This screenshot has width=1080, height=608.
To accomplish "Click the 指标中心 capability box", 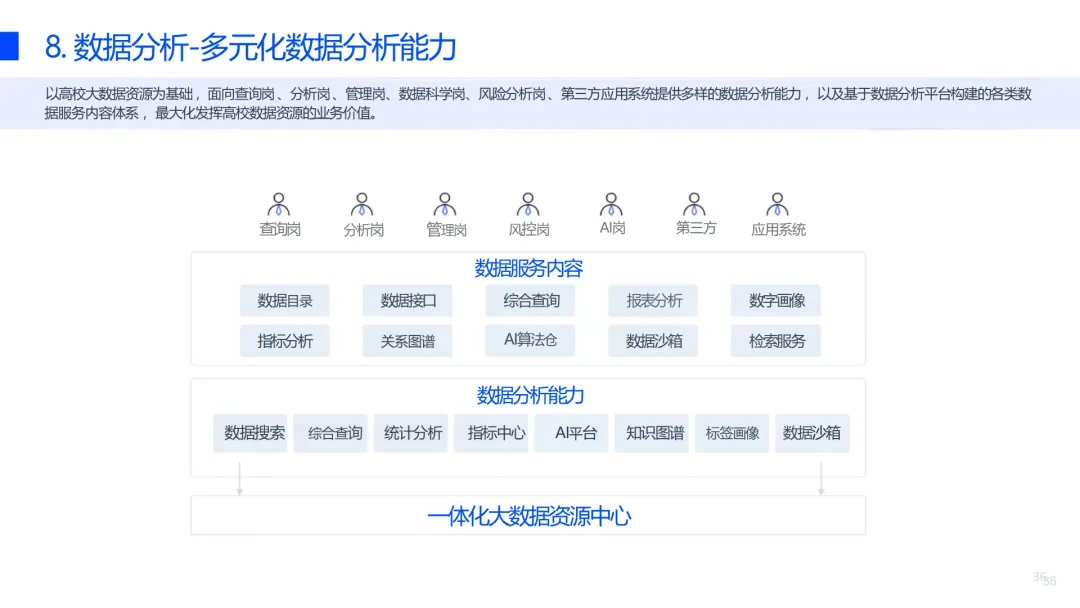I will tap(491, 433).
